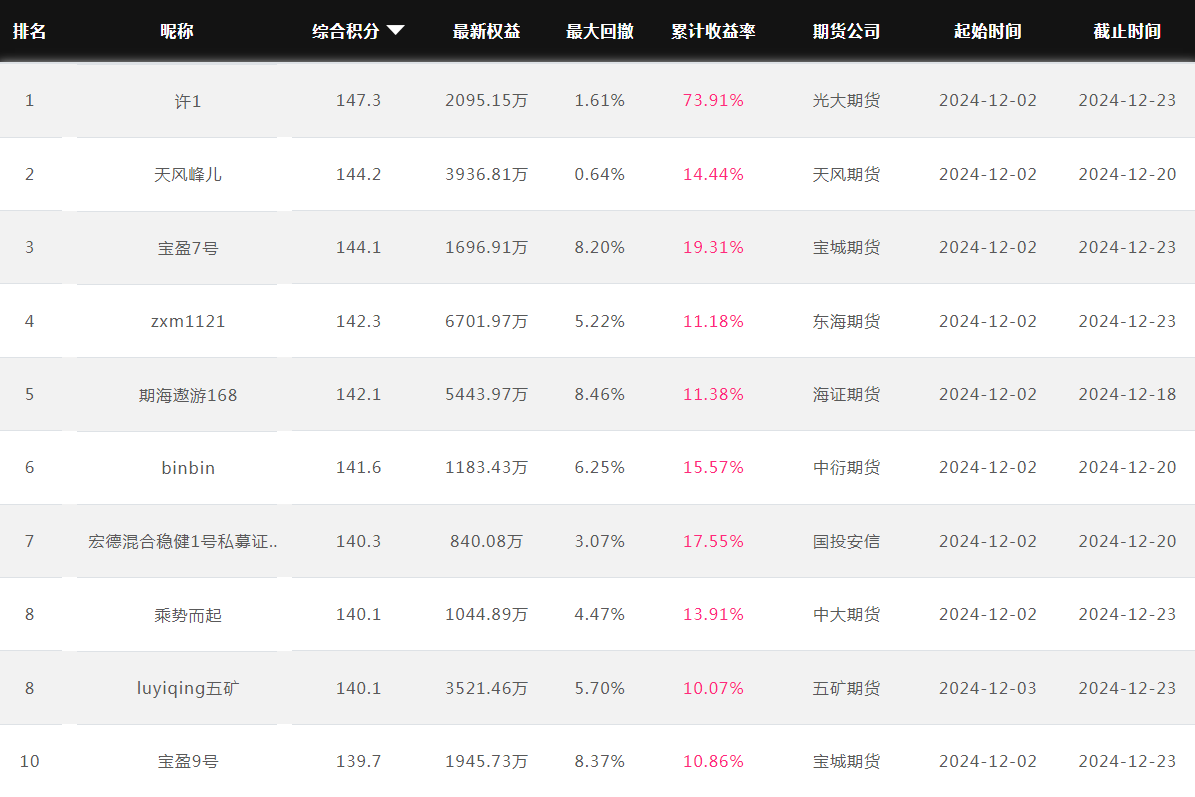Click company 光大期货
The width and height of the screenshot is (1195, 797).
pos(847,101)
